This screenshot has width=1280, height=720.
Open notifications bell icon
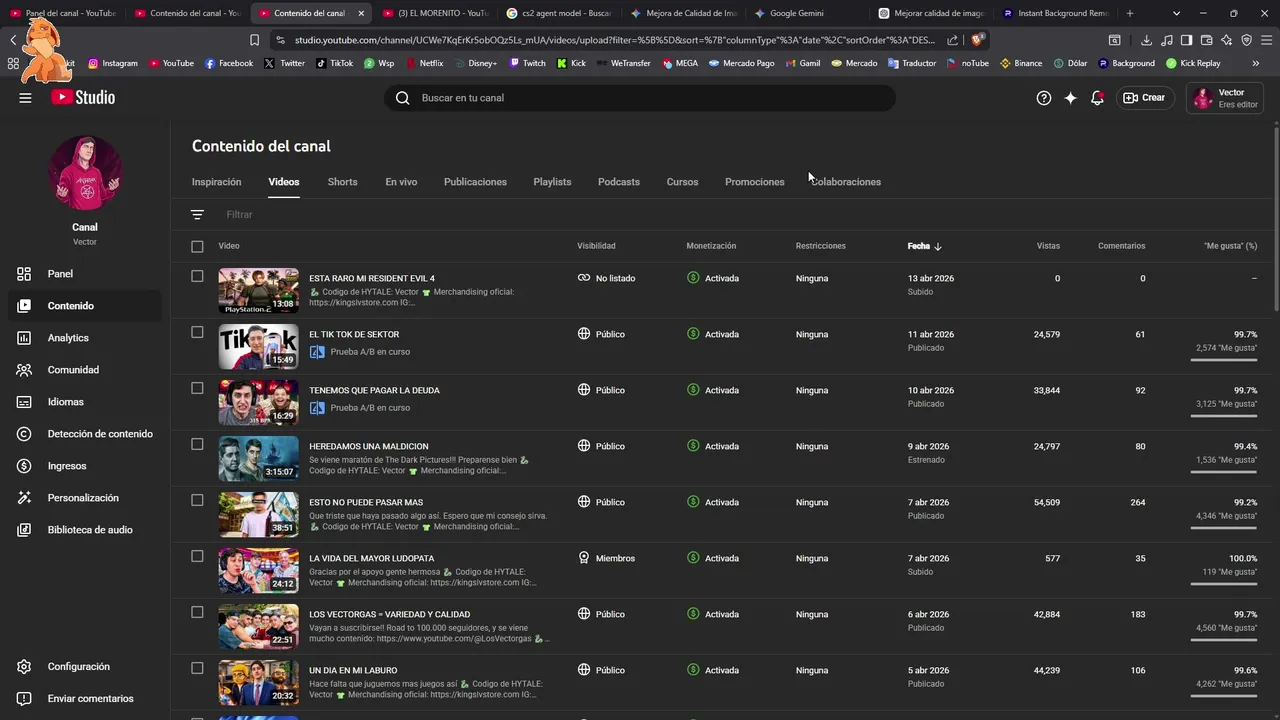[1097, 98]
